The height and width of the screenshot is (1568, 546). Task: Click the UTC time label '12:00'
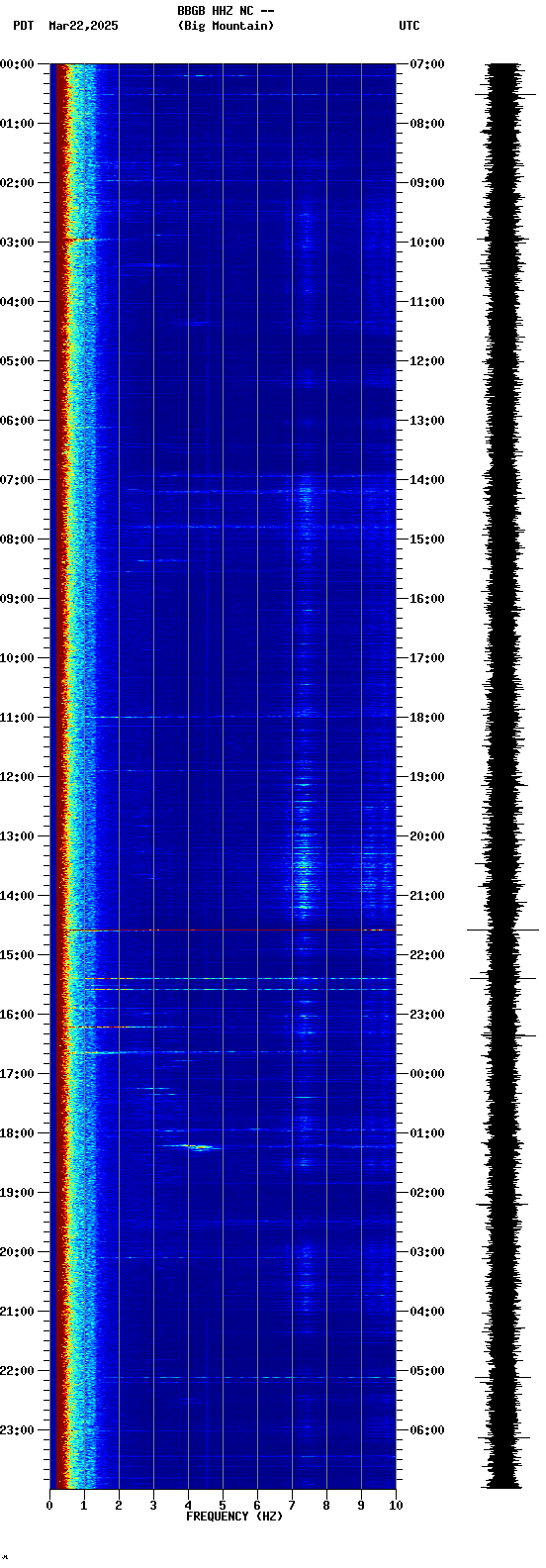427,361
